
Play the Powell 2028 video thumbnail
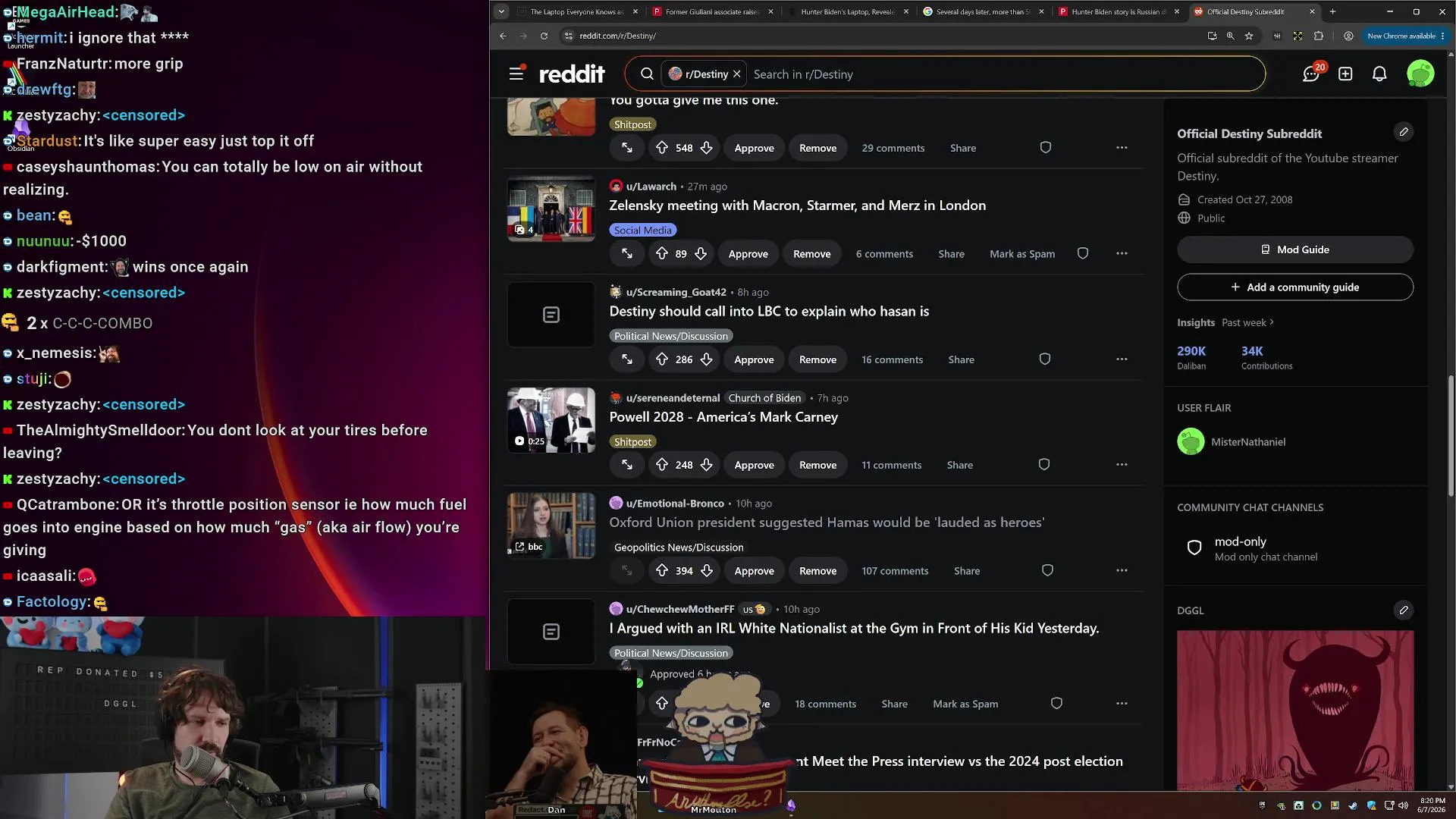[551, 420]
